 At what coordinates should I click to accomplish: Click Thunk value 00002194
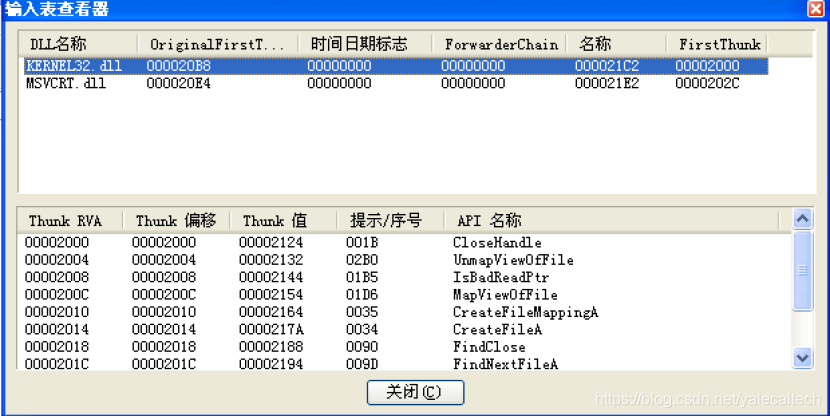271,364
